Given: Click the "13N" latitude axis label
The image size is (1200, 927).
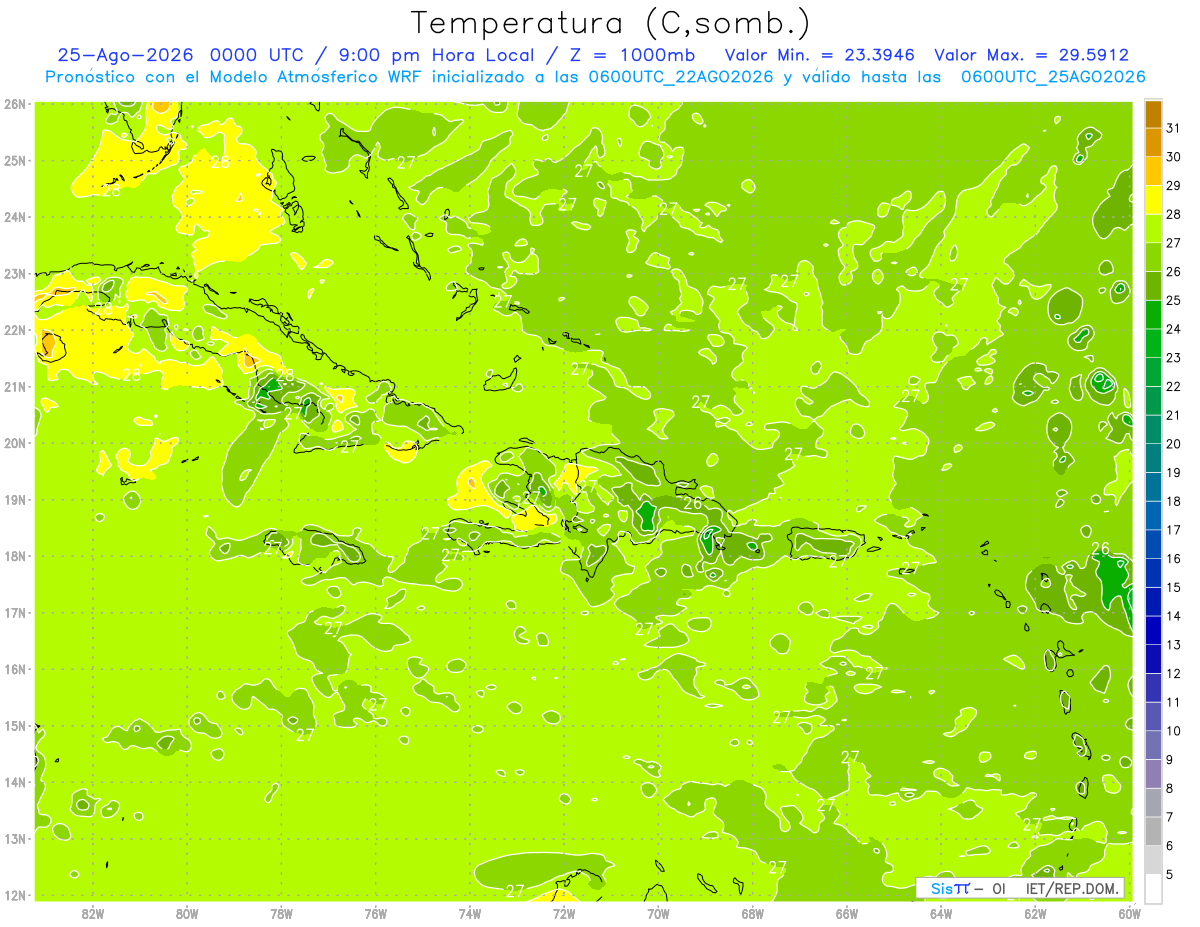Looking at the screenshot, I should pos(14,838).
